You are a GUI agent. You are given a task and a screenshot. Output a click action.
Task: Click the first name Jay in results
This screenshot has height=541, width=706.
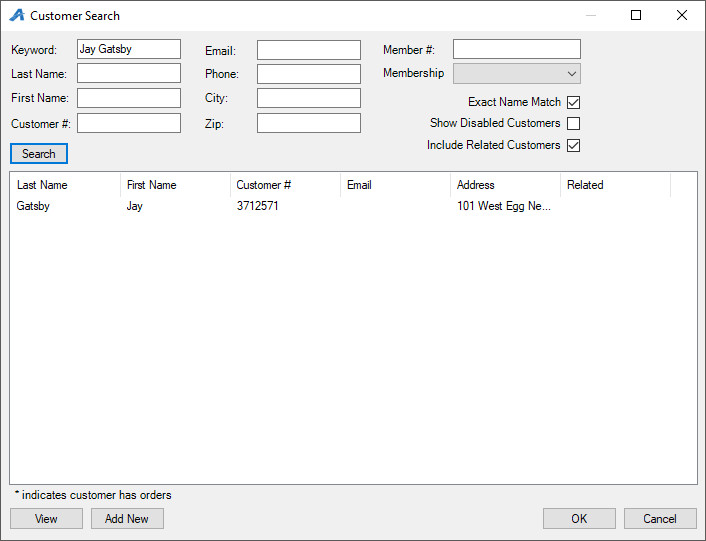coord(135,206)
